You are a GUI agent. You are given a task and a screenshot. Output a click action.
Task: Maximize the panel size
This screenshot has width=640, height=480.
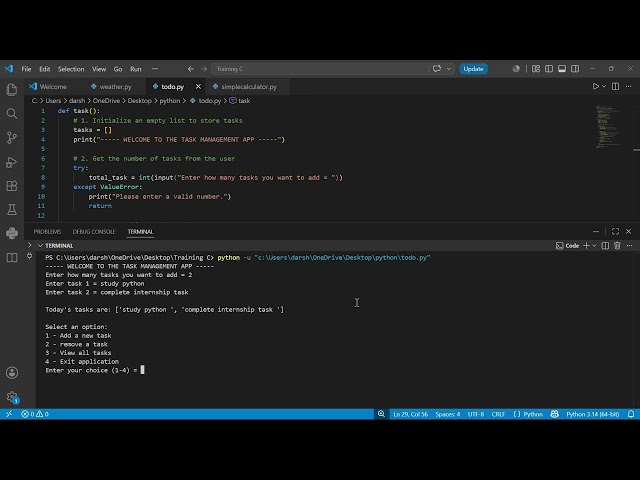pyautogui.click(x=615, y=231)
